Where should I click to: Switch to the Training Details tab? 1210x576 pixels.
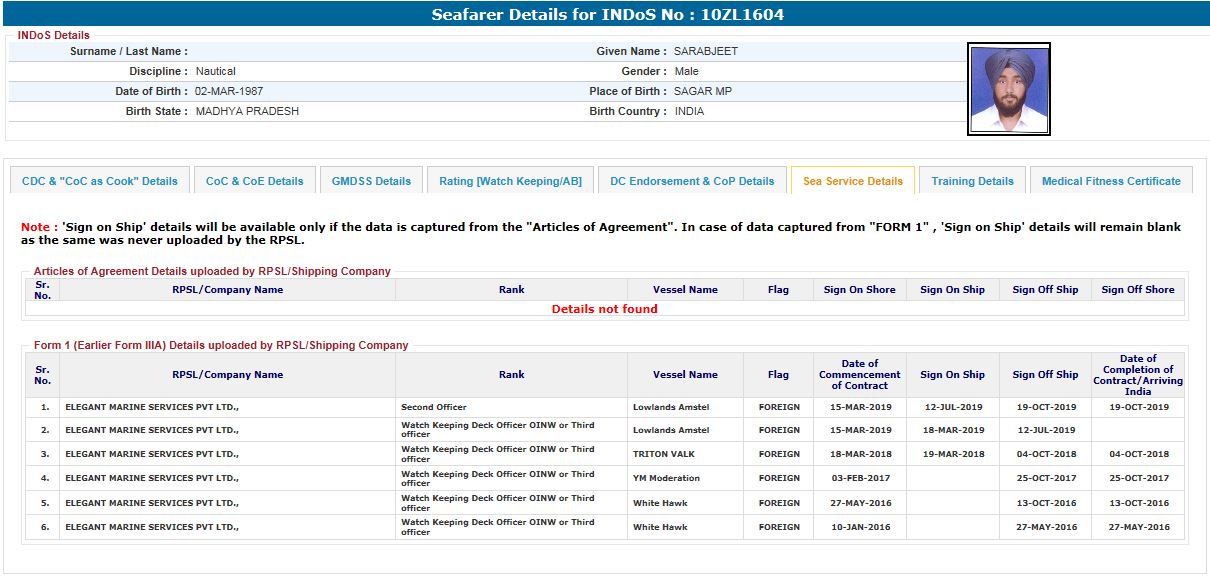tap(972, 181)
